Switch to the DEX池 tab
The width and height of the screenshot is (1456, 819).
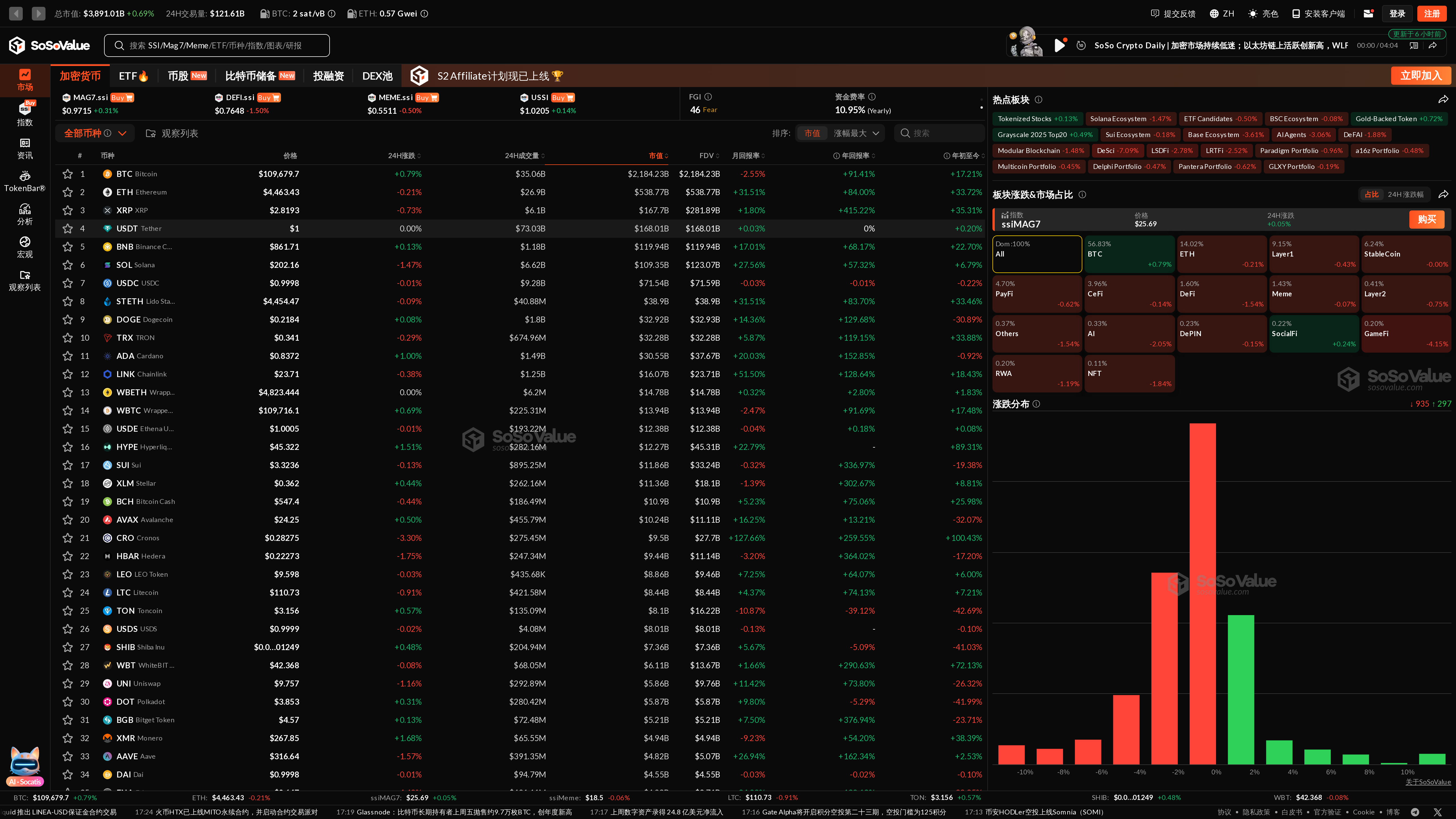coord(378,76)
